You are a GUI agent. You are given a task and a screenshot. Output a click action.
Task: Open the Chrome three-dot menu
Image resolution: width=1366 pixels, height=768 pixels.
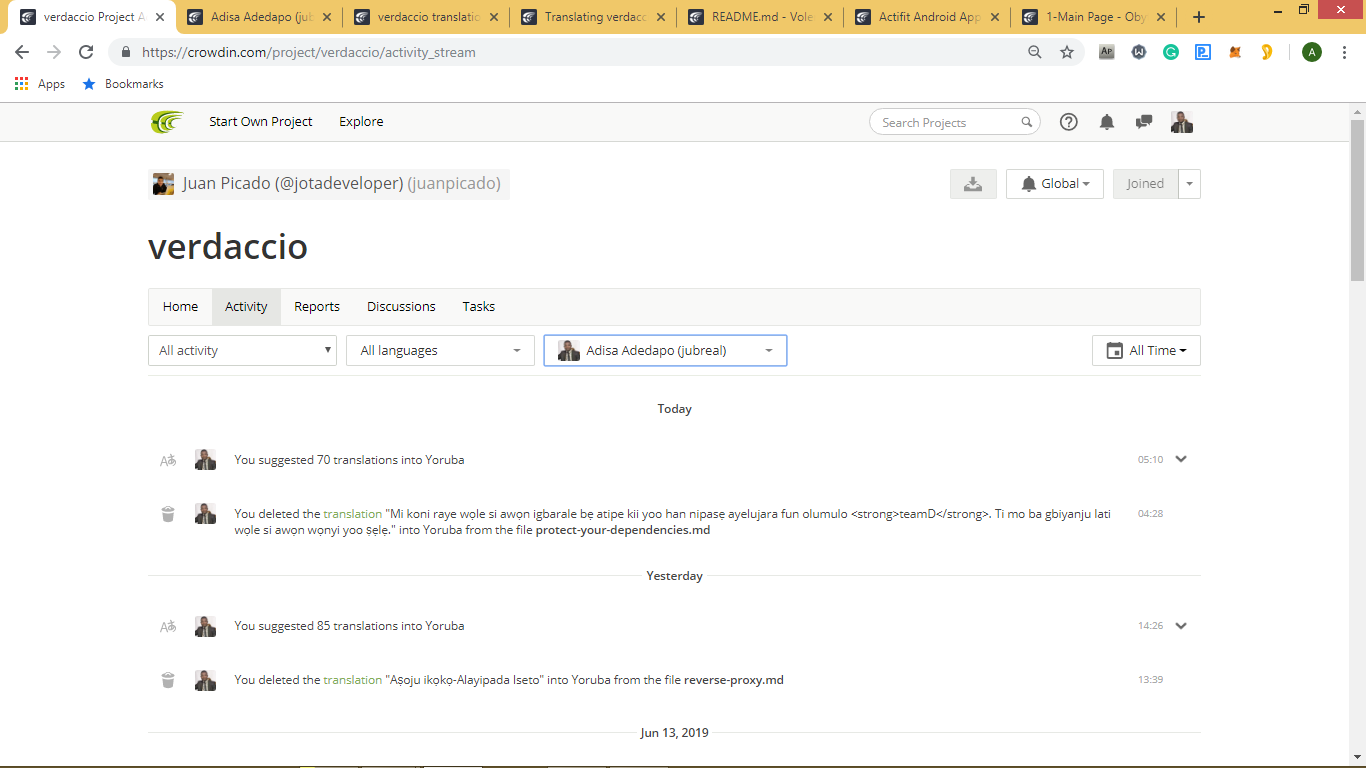point(1344,52)
